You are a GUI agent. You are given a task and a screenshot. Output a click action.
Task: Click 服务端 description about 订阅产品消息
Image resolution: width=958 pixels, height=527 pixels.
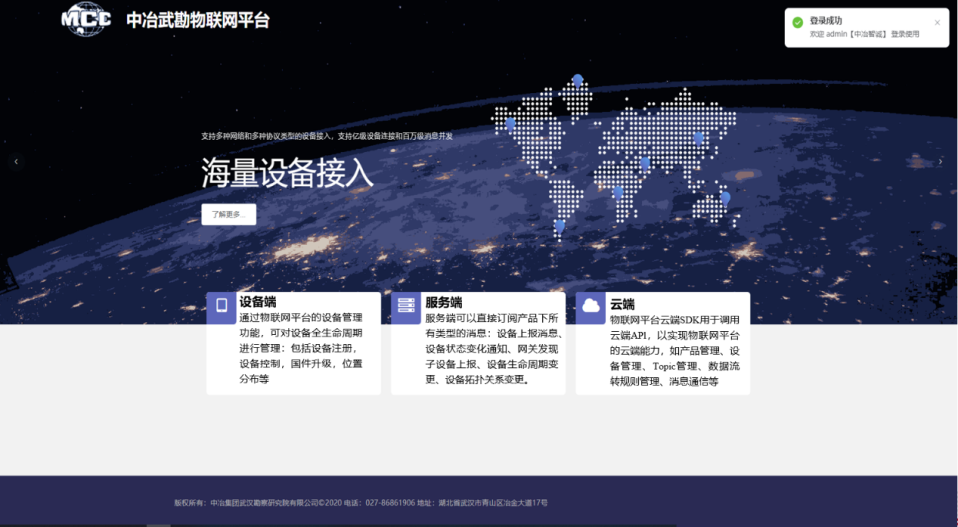494,349
